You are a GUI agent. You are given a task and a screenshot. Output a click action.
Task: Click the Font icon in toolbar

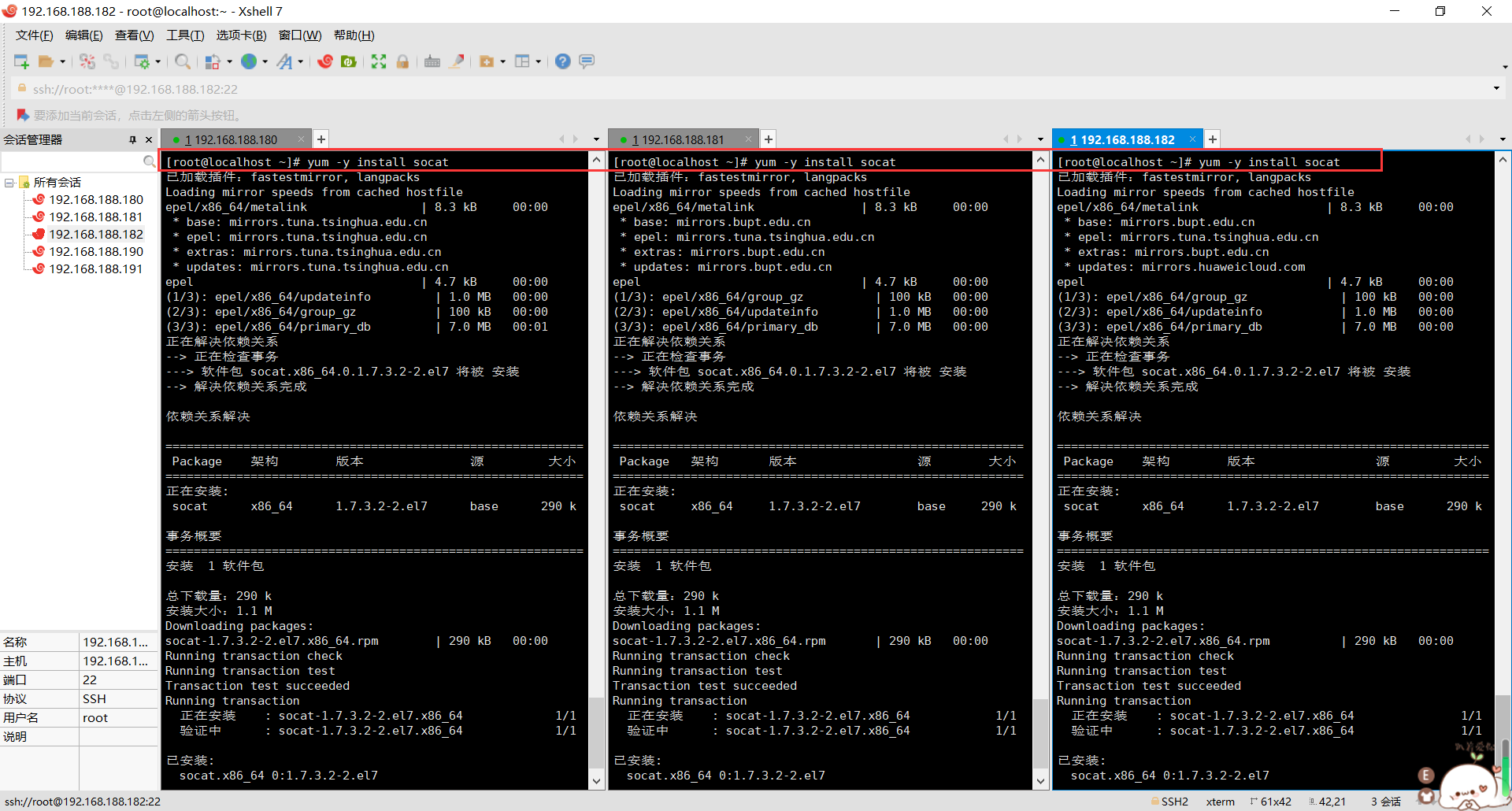tap(284, 61)
